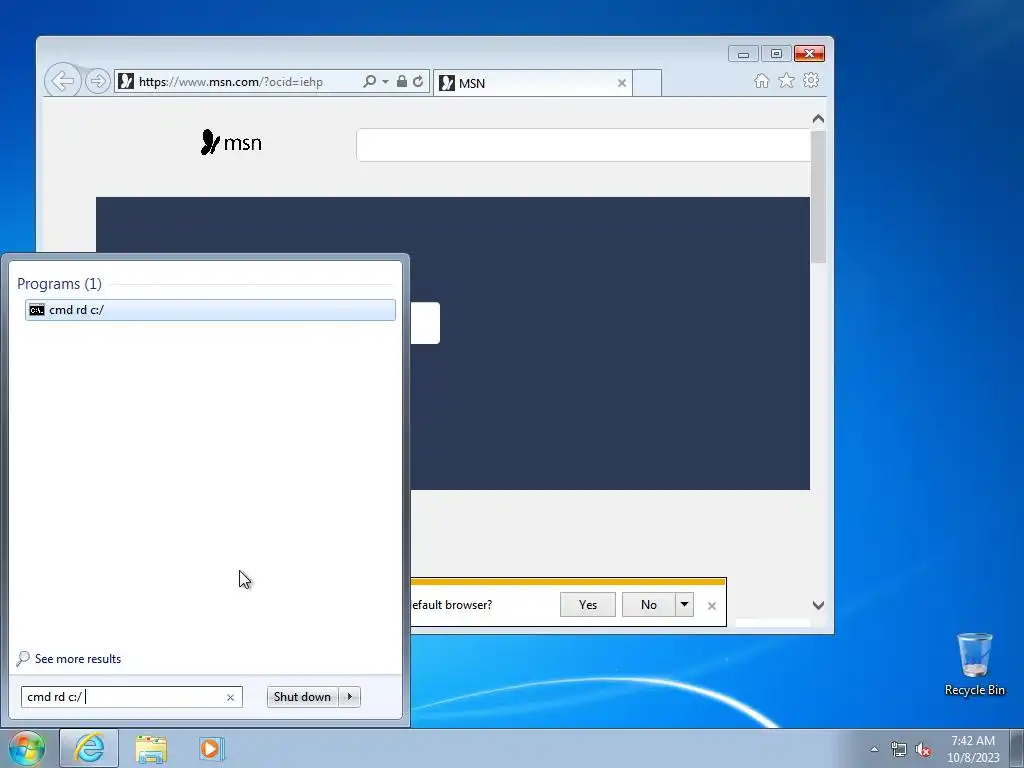Click the Shut down button
This screenshot has width=1024, height=768.
[302, 697]
